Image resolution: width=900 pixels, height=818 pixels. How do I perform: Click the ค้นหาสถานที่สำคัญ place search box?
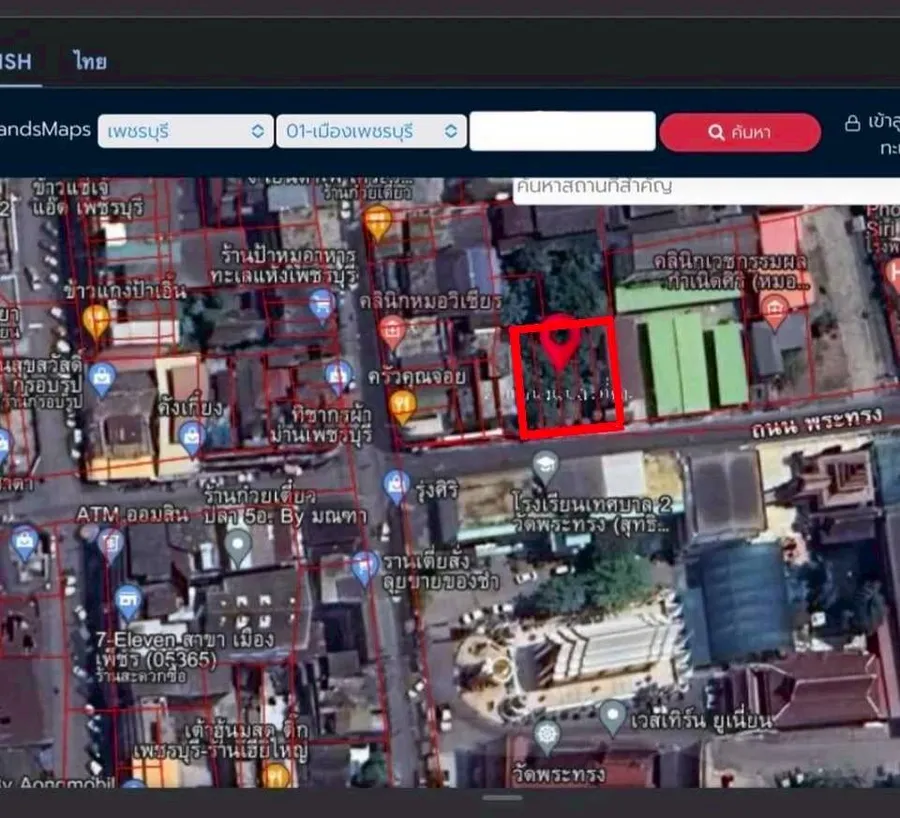coord(706,189)
